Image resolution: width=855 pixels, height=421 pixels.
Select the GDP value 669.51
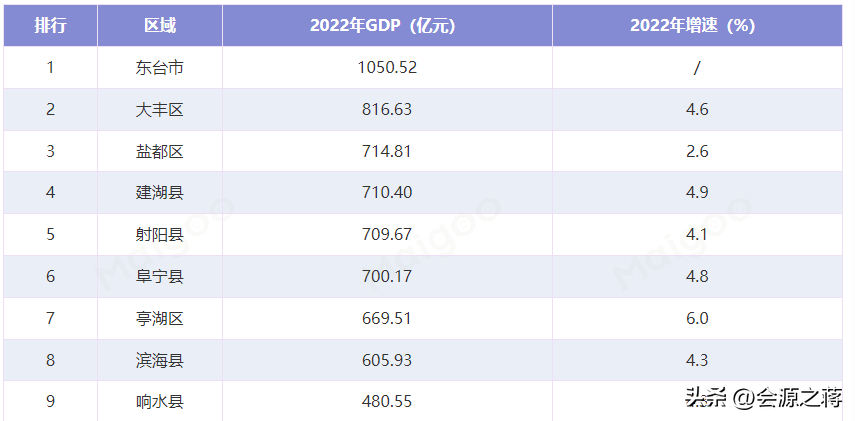387,318
